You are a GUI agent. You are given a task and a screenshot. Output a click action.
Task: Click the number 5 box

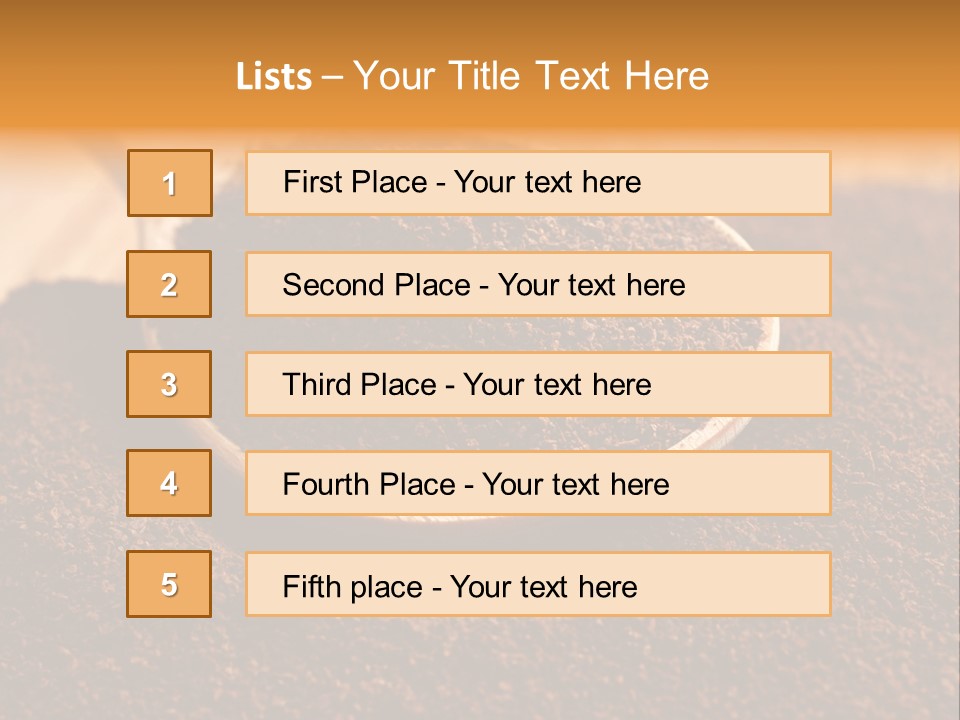(169, 584)
